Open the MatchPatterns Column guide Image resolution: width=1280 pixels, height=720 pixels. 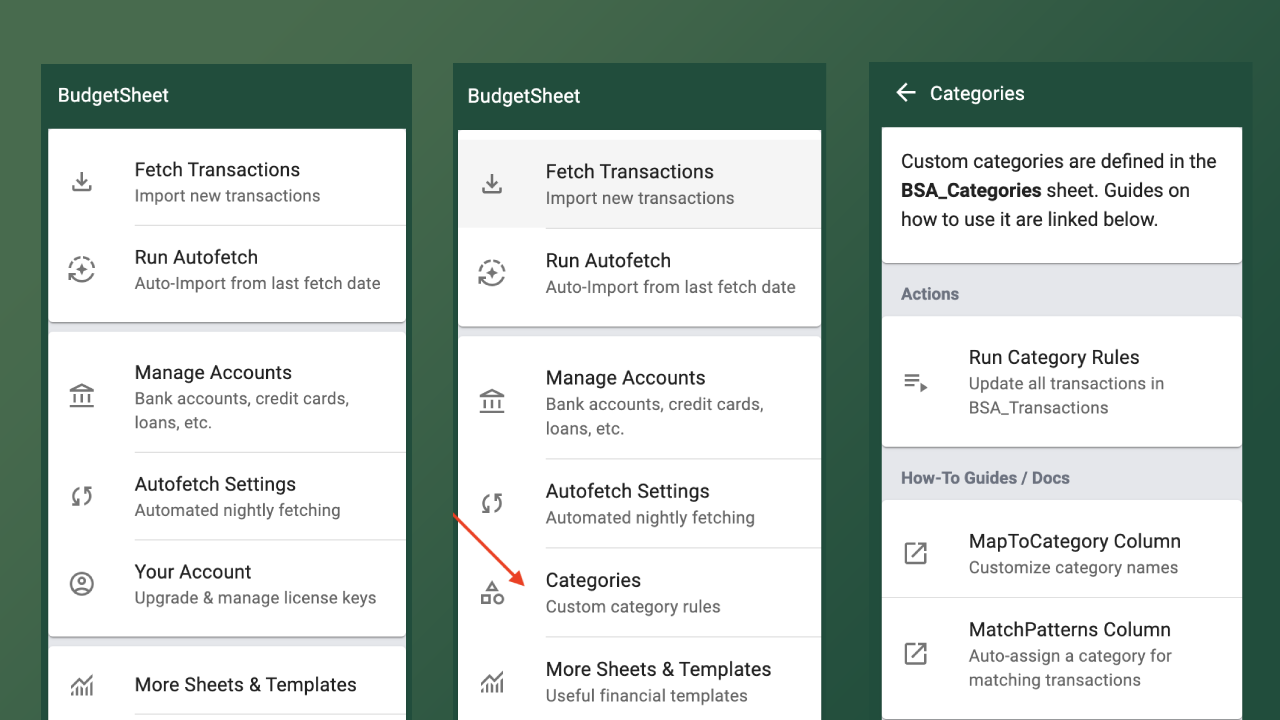point(1062,654)
